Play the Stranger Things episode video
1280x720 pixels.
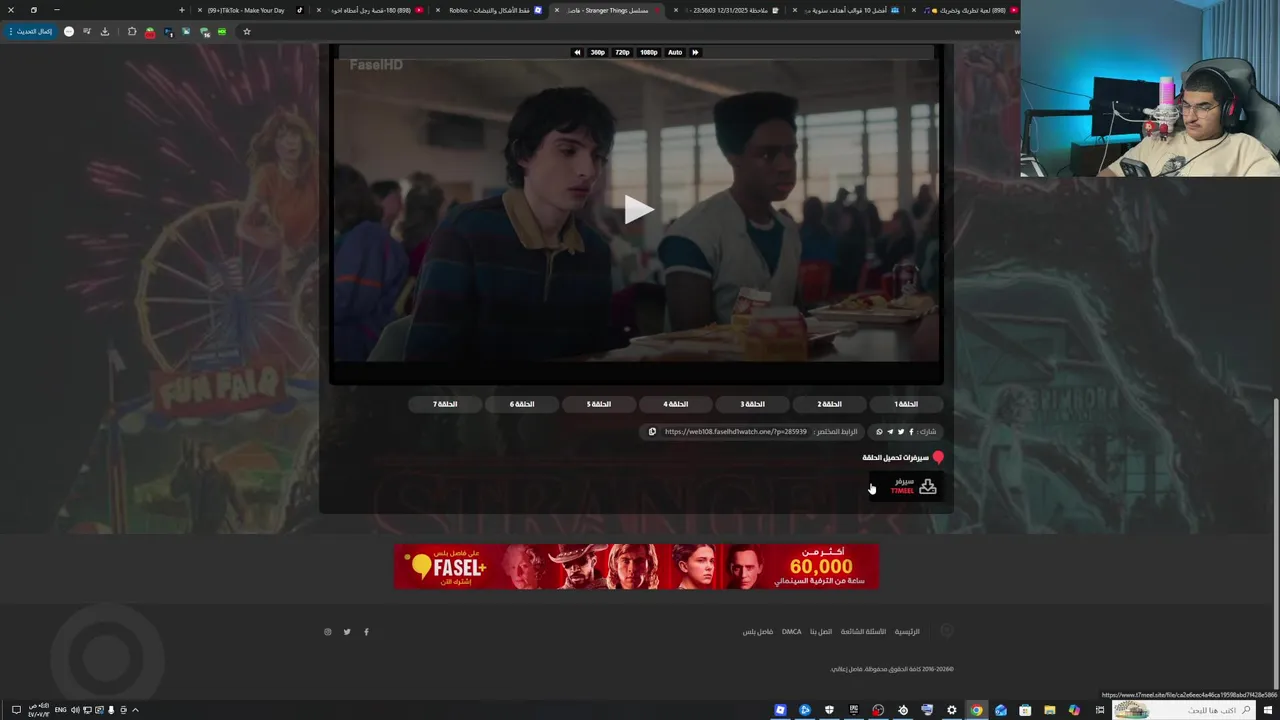click(x=638, y=209)
